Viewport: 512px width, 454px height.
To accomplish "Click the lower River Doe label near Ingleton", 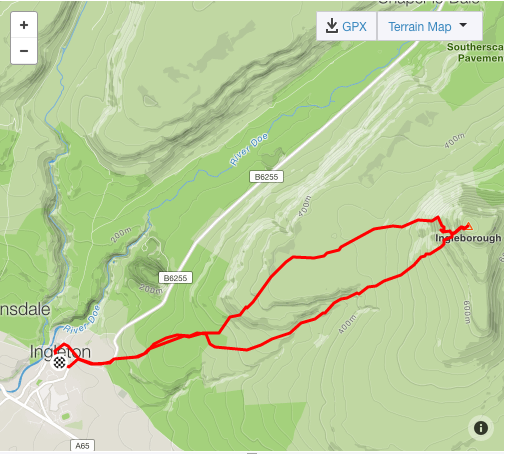I will point(82,319).
